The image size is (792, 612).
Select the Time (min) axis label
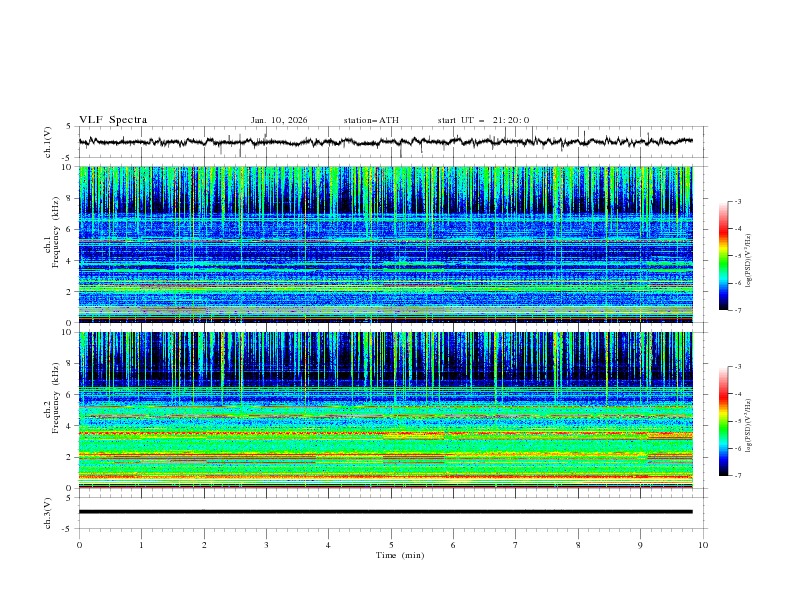(x=398, y=554)
